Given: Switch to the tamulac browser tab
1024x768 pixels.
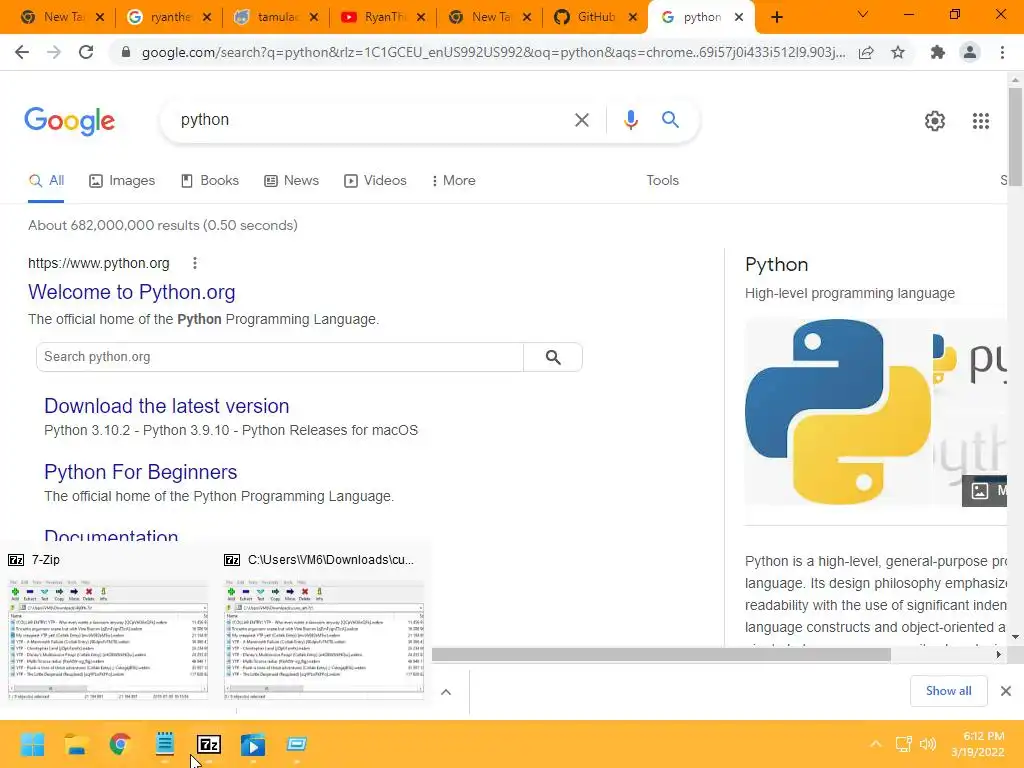Looking at the screenshot, I should coord(277,17).
